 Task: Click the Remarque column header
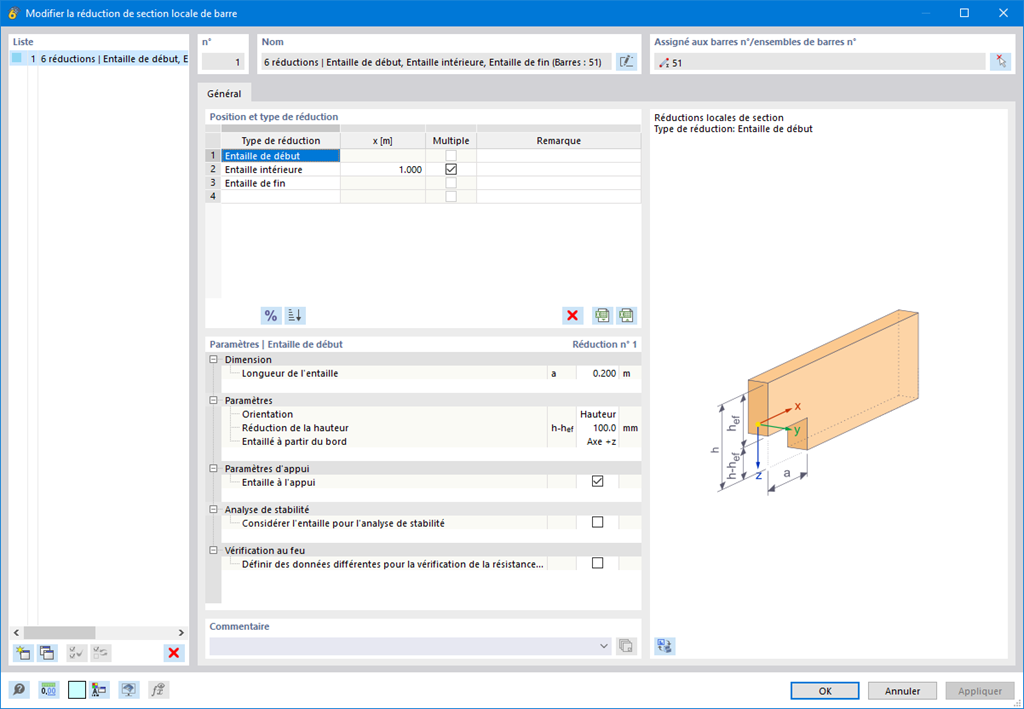(x=558, y=141)
